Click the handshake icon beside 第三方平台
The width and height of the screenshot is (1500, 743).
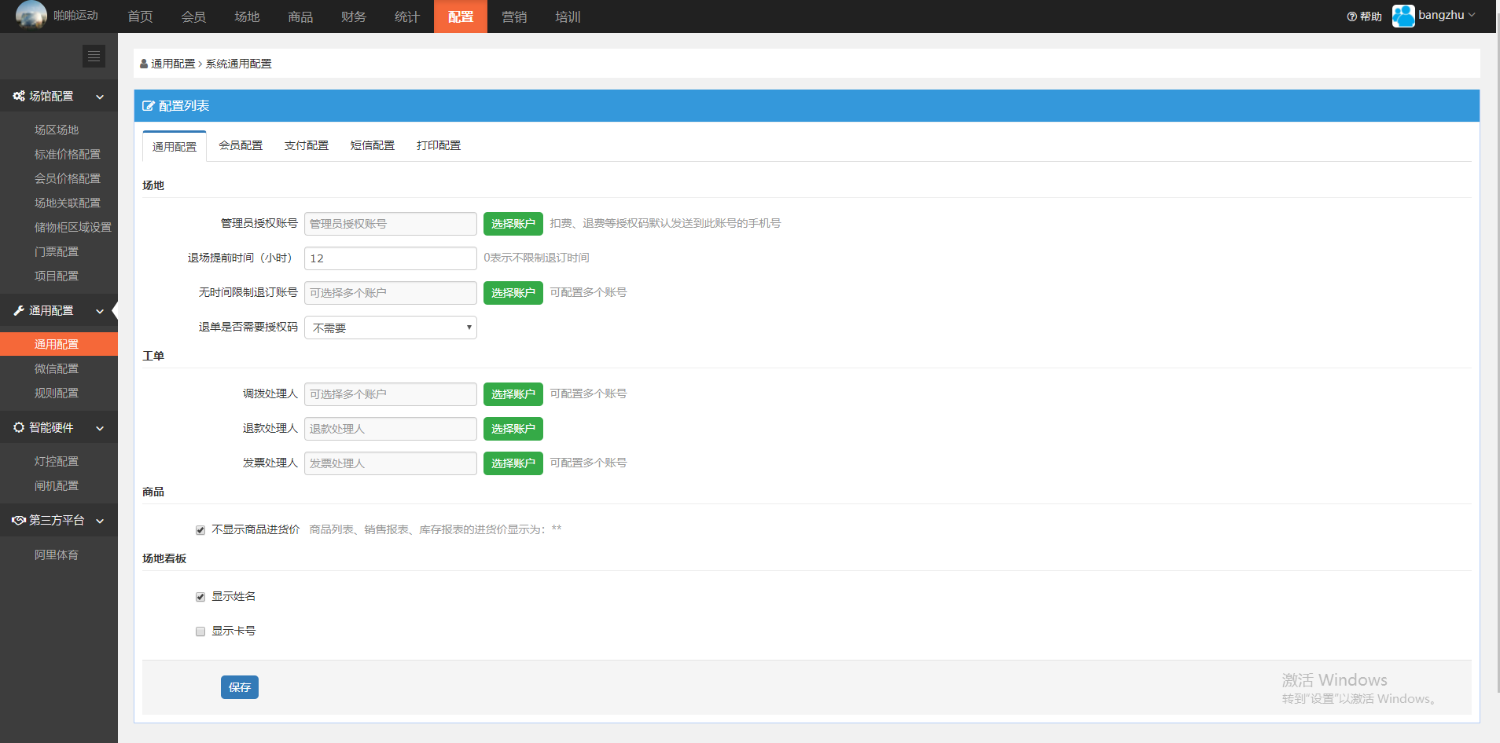[18, 520]
